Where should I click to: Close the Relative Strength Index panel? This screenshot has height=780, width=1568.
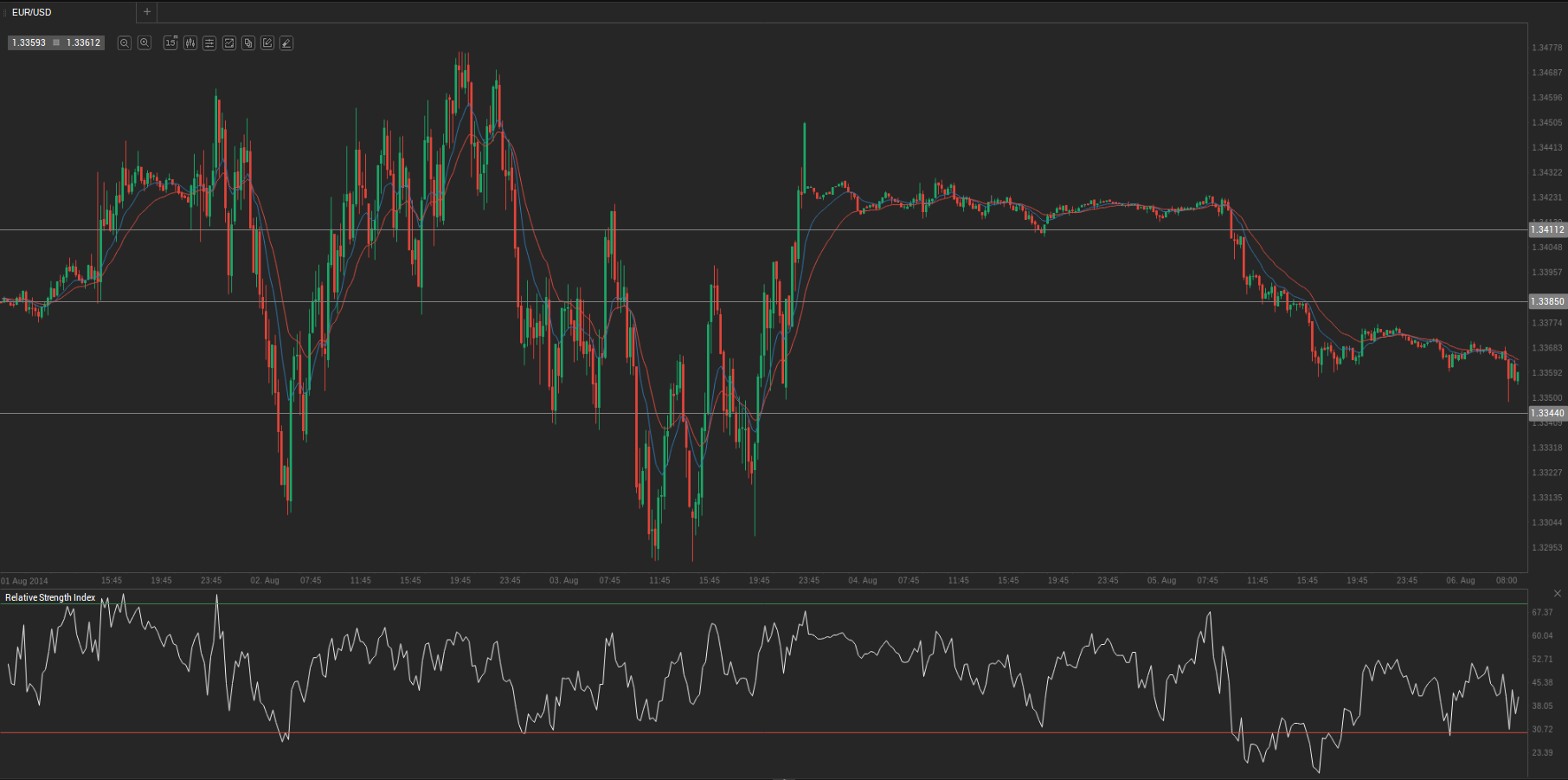coord(1558,593)
